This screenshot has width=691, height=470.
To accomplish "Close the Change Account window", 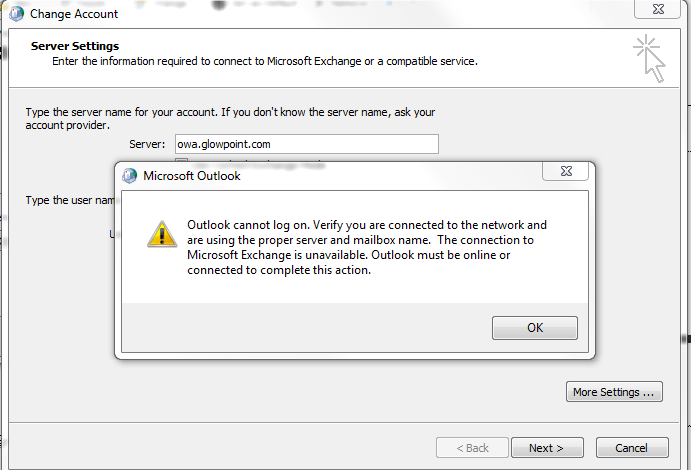I will pyautogui.click(x=662, y=12).
